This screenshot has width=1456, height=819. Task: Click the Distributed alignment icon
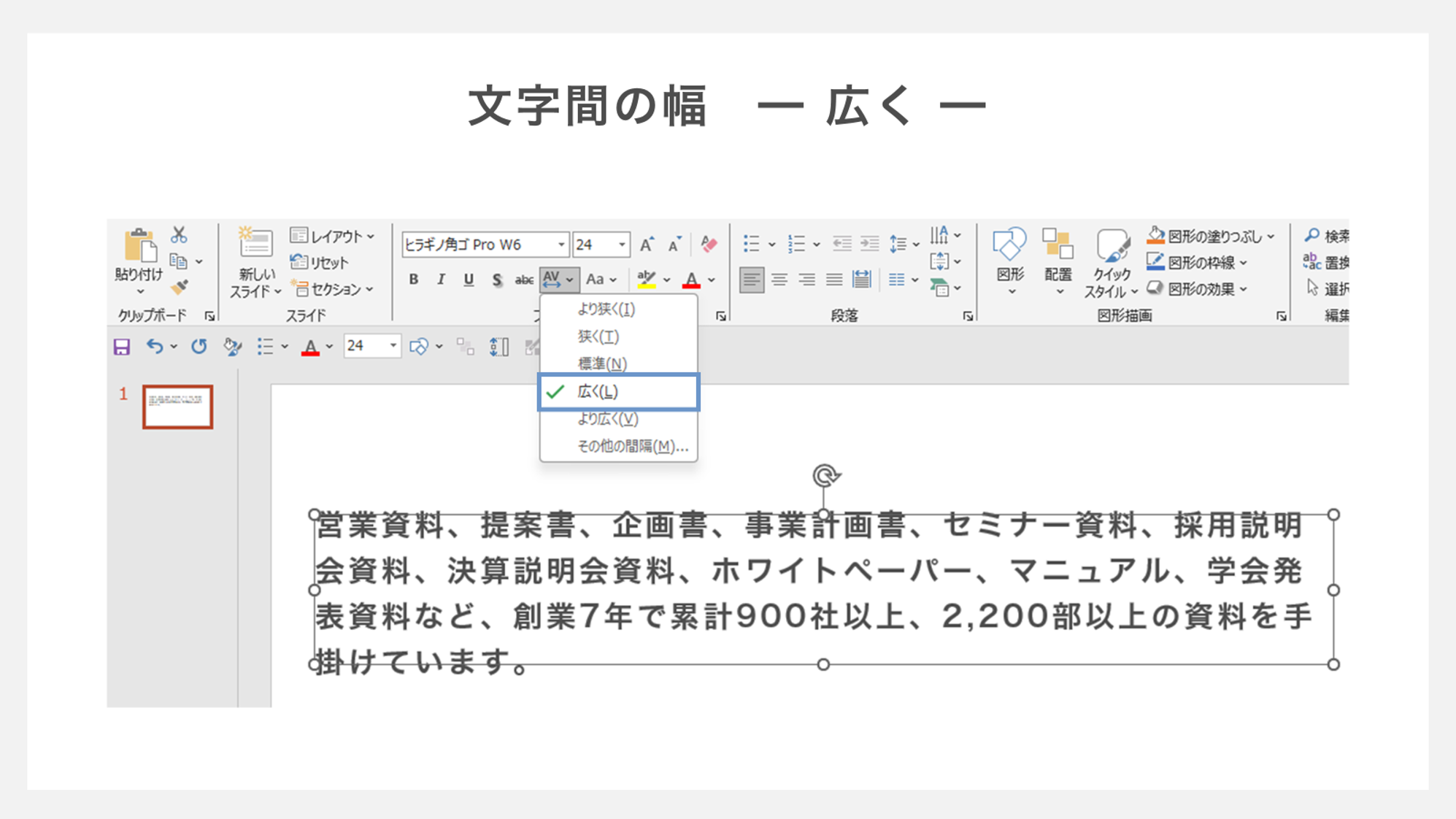tap(862, 280)
